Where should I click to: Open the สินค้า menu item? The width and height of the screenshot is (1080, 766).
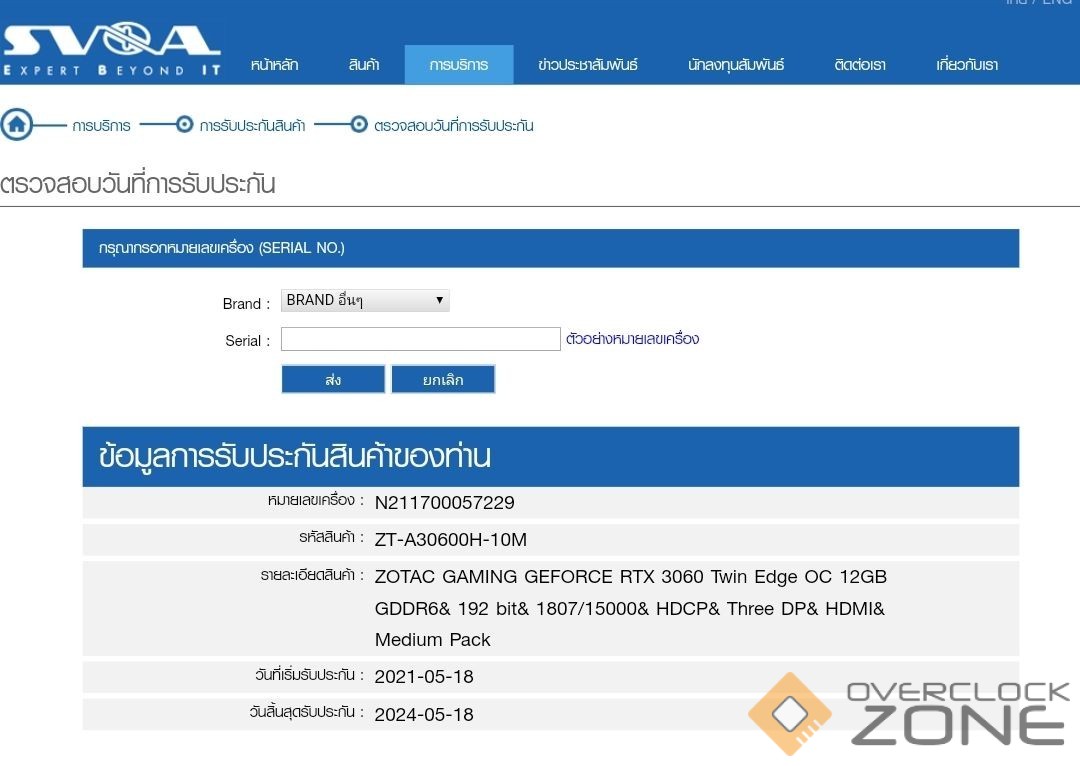[x=364, y=65]
